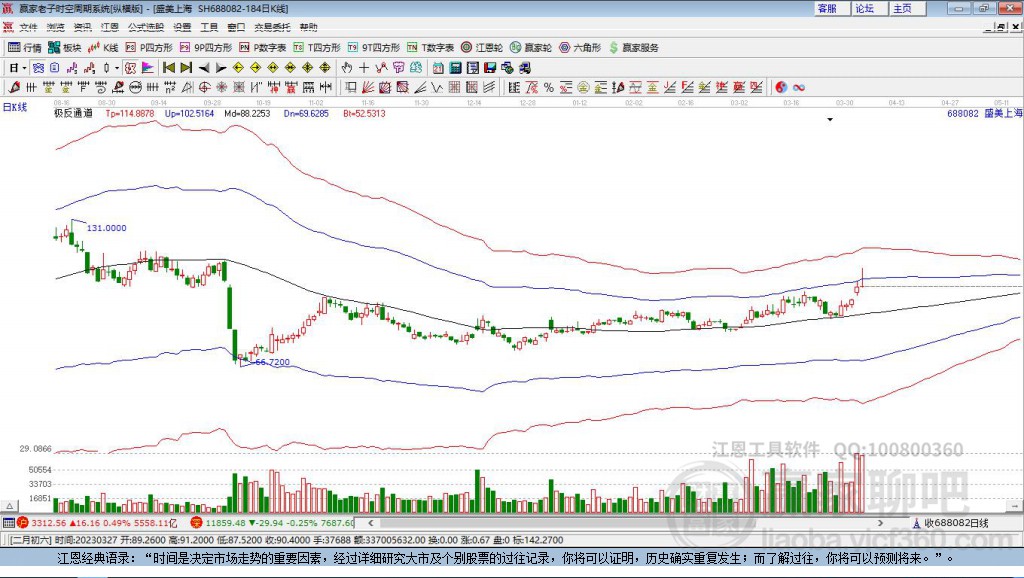Click the angle line drawing tool
Screen dimensions: 1024x578
point(420,88)
